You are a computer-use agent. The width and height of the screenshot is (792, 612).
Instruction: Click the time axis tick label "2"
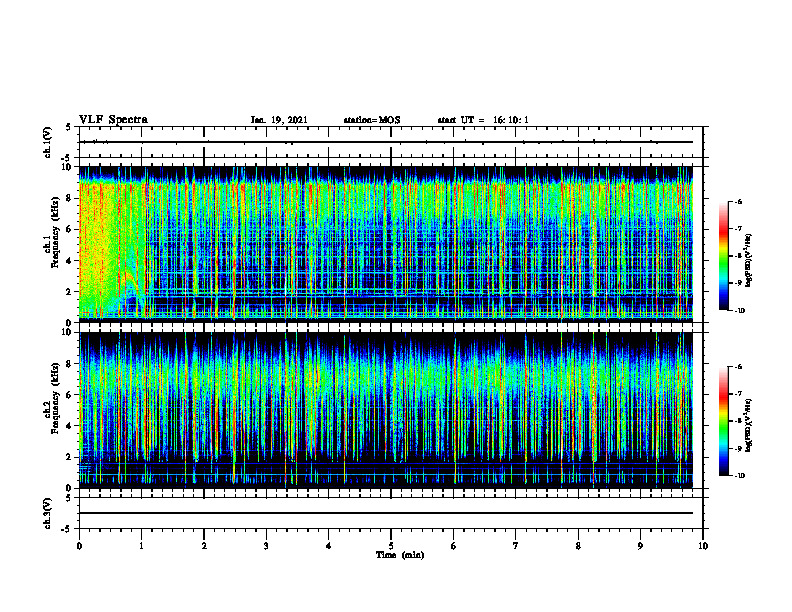coord(204,546)
